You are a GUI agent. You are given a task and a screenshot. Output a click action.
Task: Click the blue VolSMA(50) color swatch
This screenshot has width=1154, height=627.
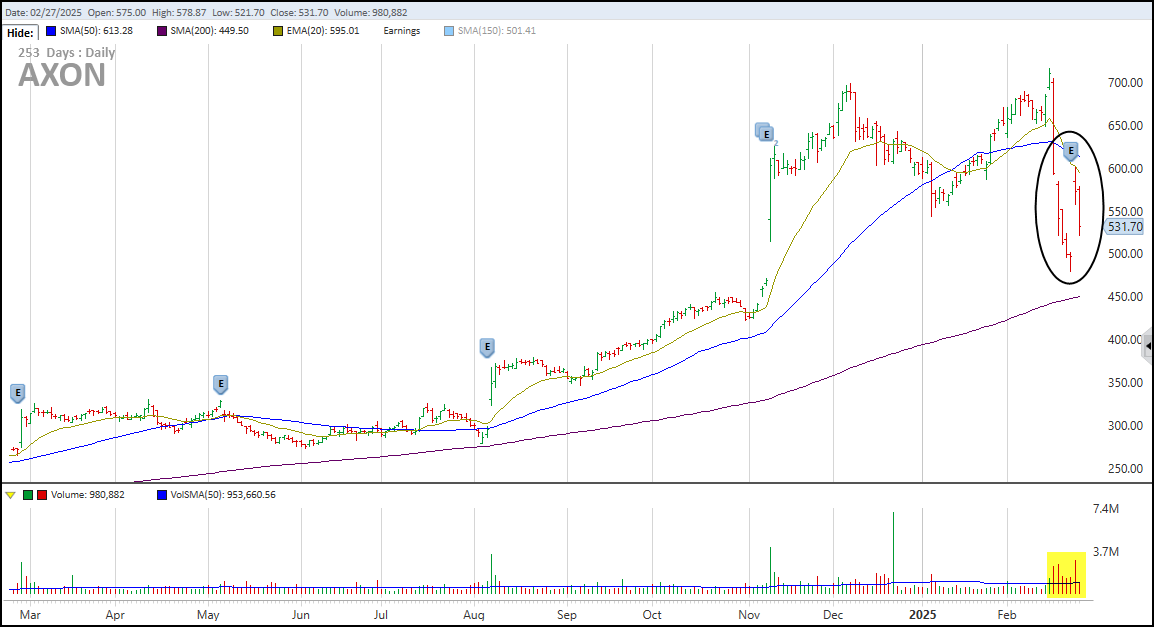pos(162,495)
